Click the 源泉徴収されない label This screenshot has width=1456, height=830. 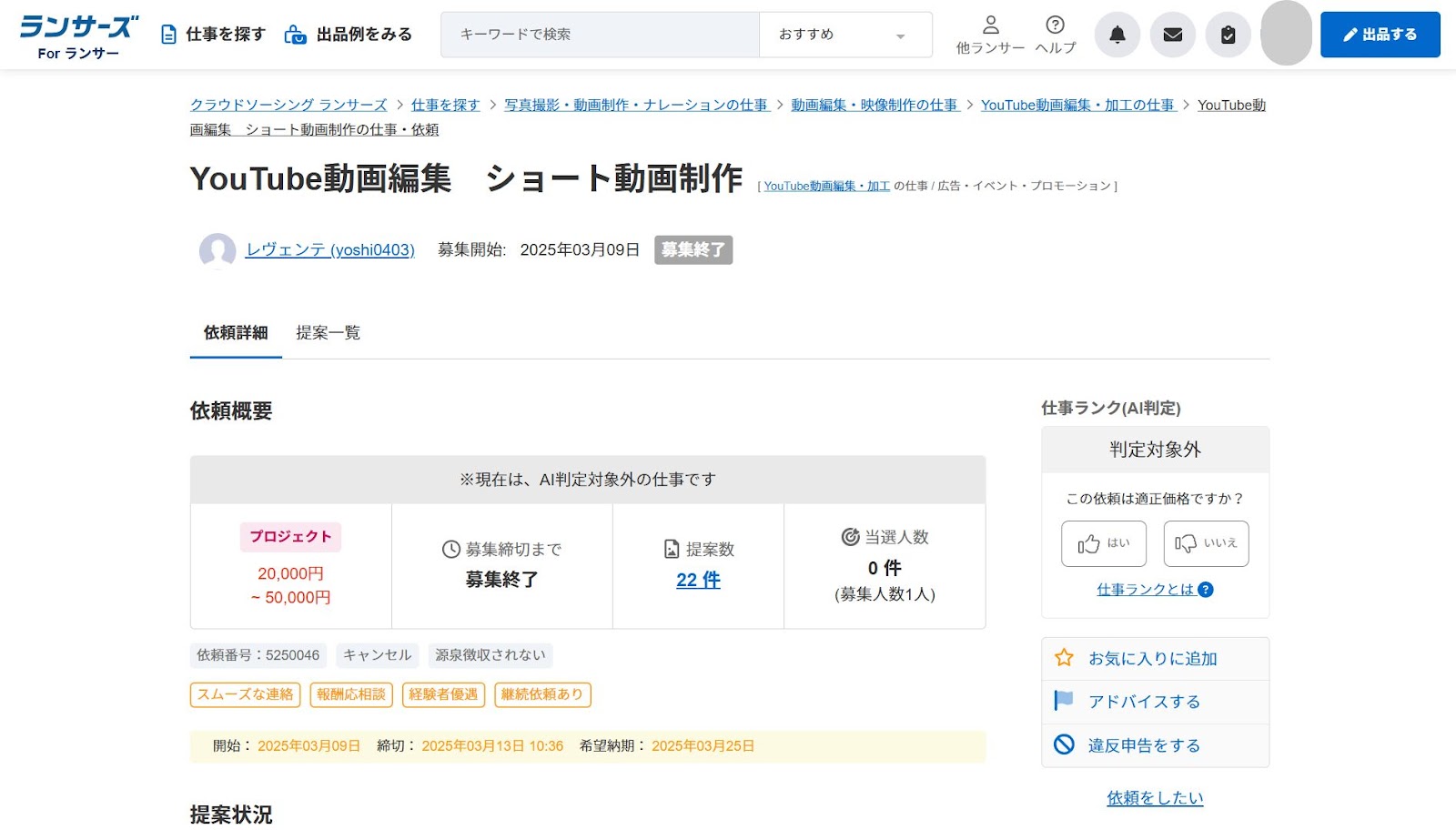[x=490, y=655]
